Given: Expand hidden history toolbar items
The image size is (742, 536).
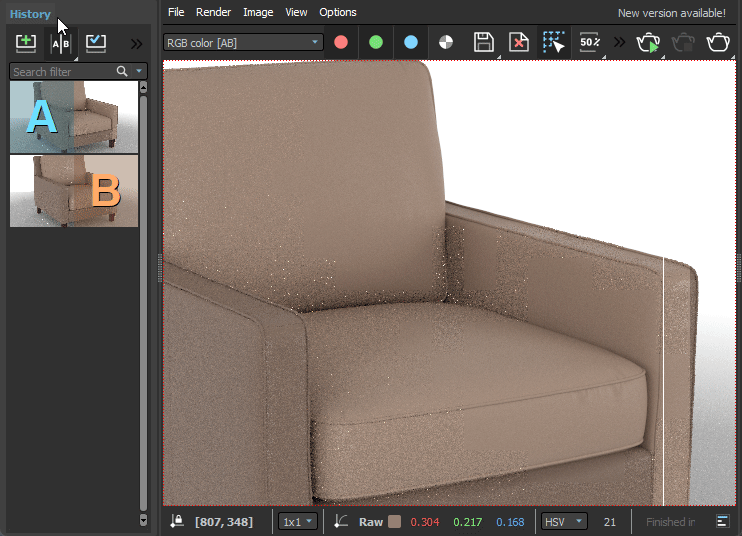Looking at the screenshot, I should [x=137, y=43].
